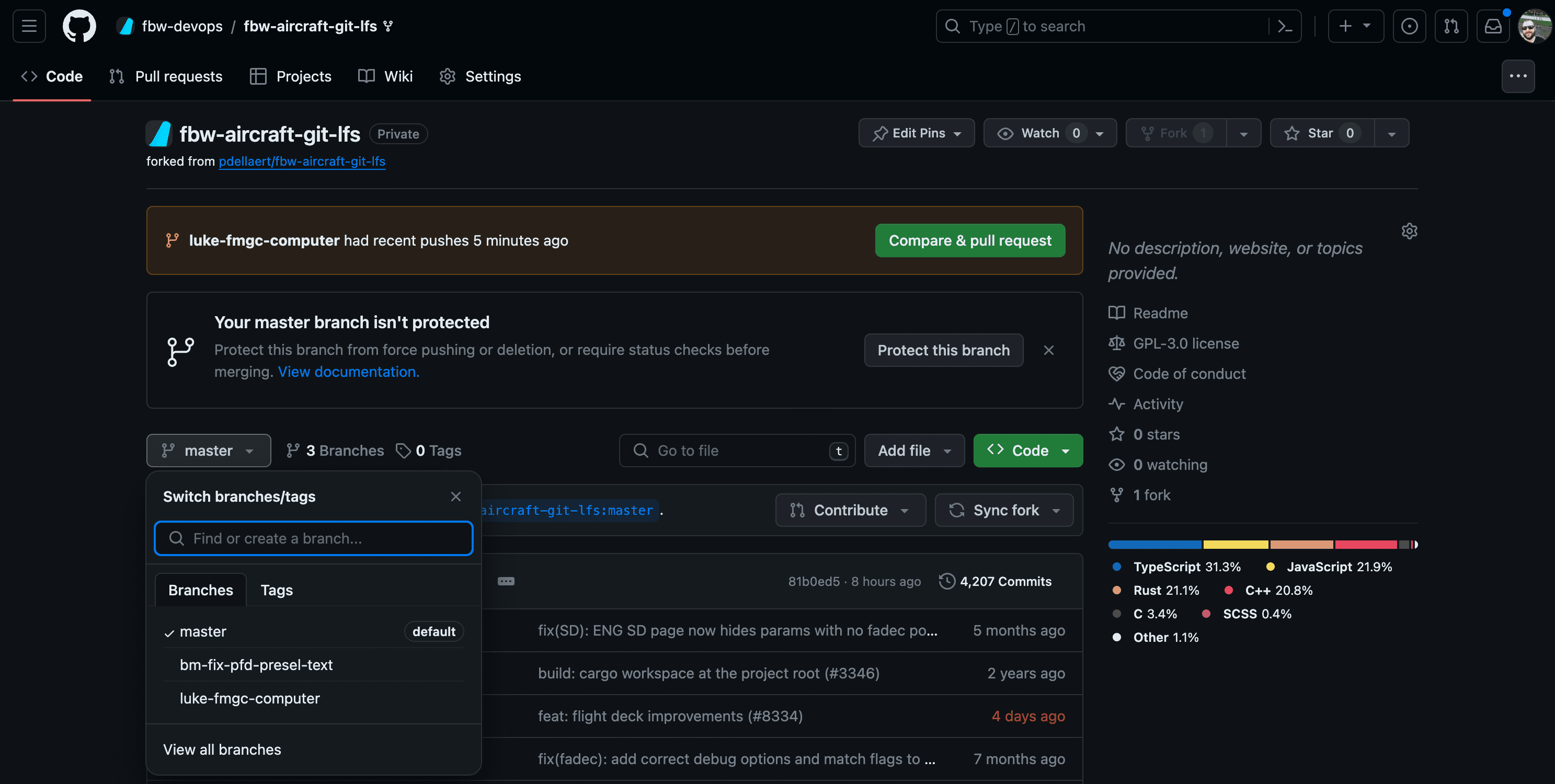Select the luke-fmgc-computer branch
Image resolution: width=1555 pixels, height=784 pixels.
point(249,698)
